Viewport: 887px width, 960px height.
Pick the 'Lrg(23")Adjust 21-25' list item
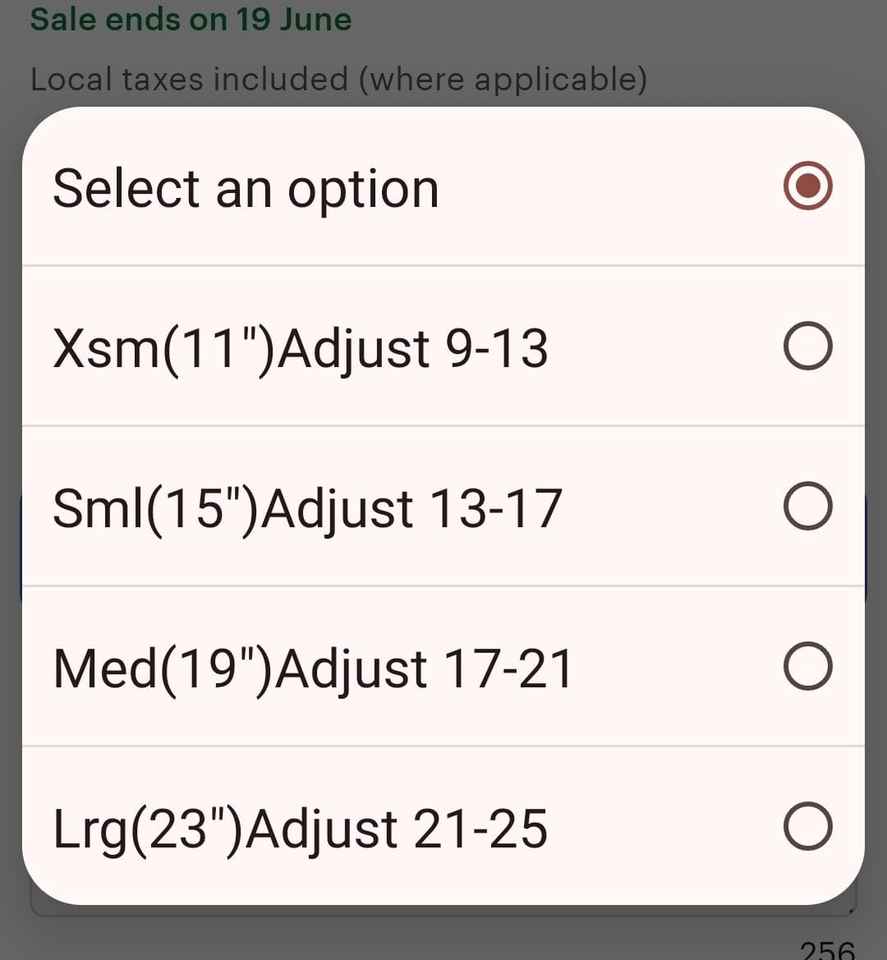tap(300, 829)
